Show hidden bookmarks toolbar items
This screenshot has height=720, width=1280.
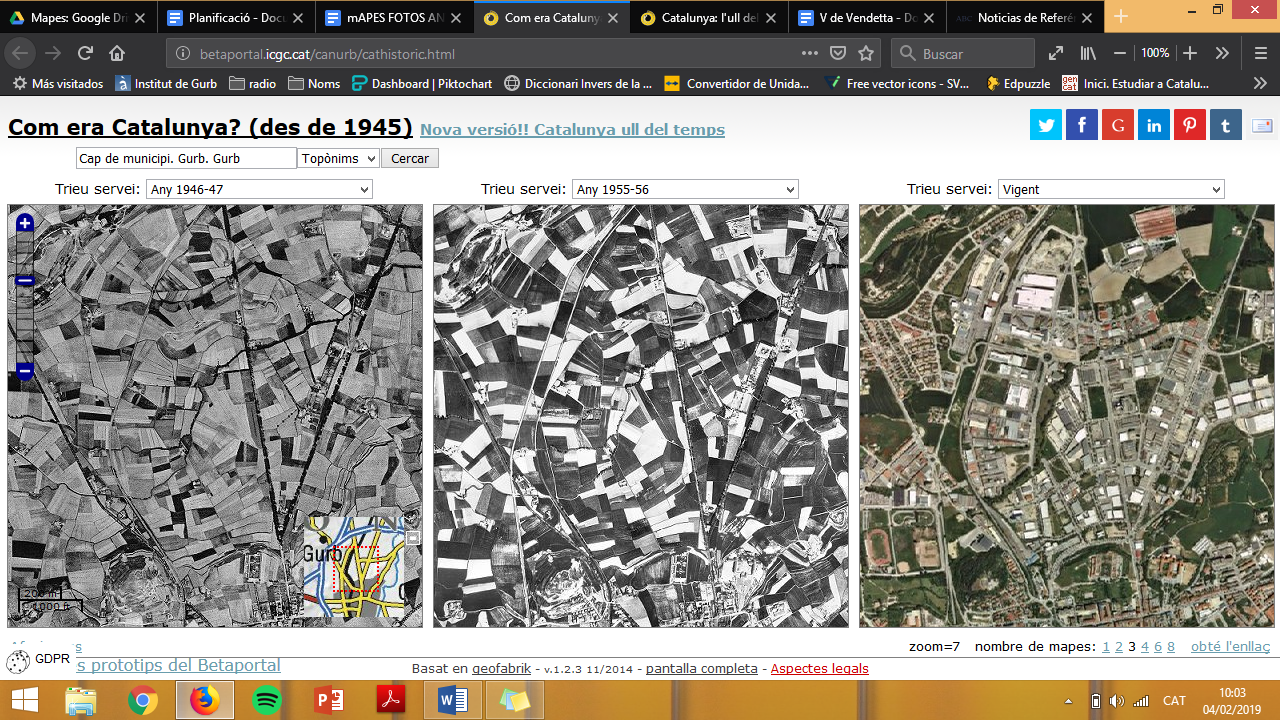tap(1259, 84)
